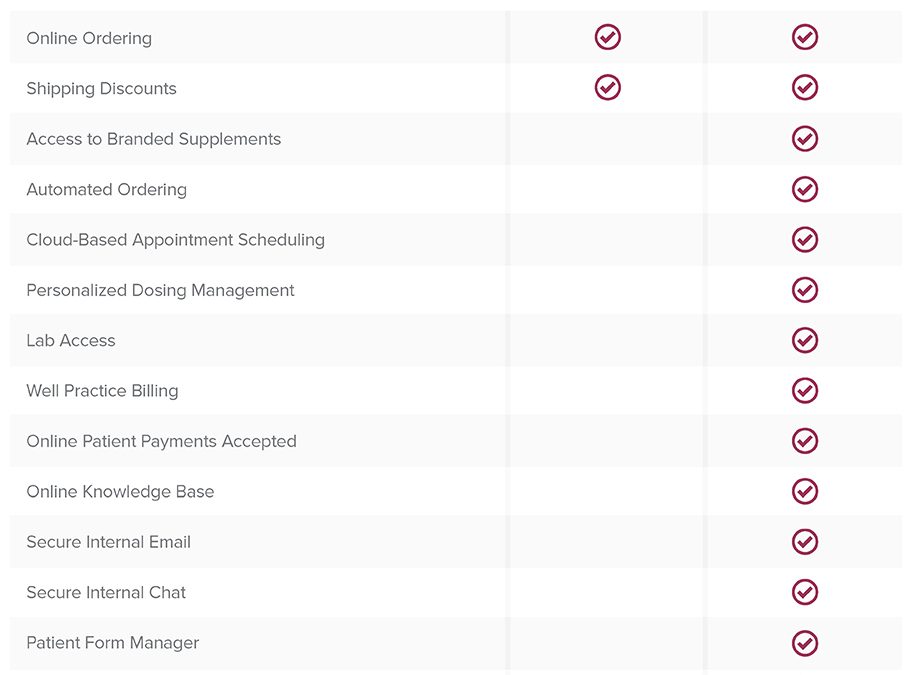Click the second-column checkmark for Online Ordering
Viewport: 910px width, 675px height.
pyautogui.click(x=805, y=37)
